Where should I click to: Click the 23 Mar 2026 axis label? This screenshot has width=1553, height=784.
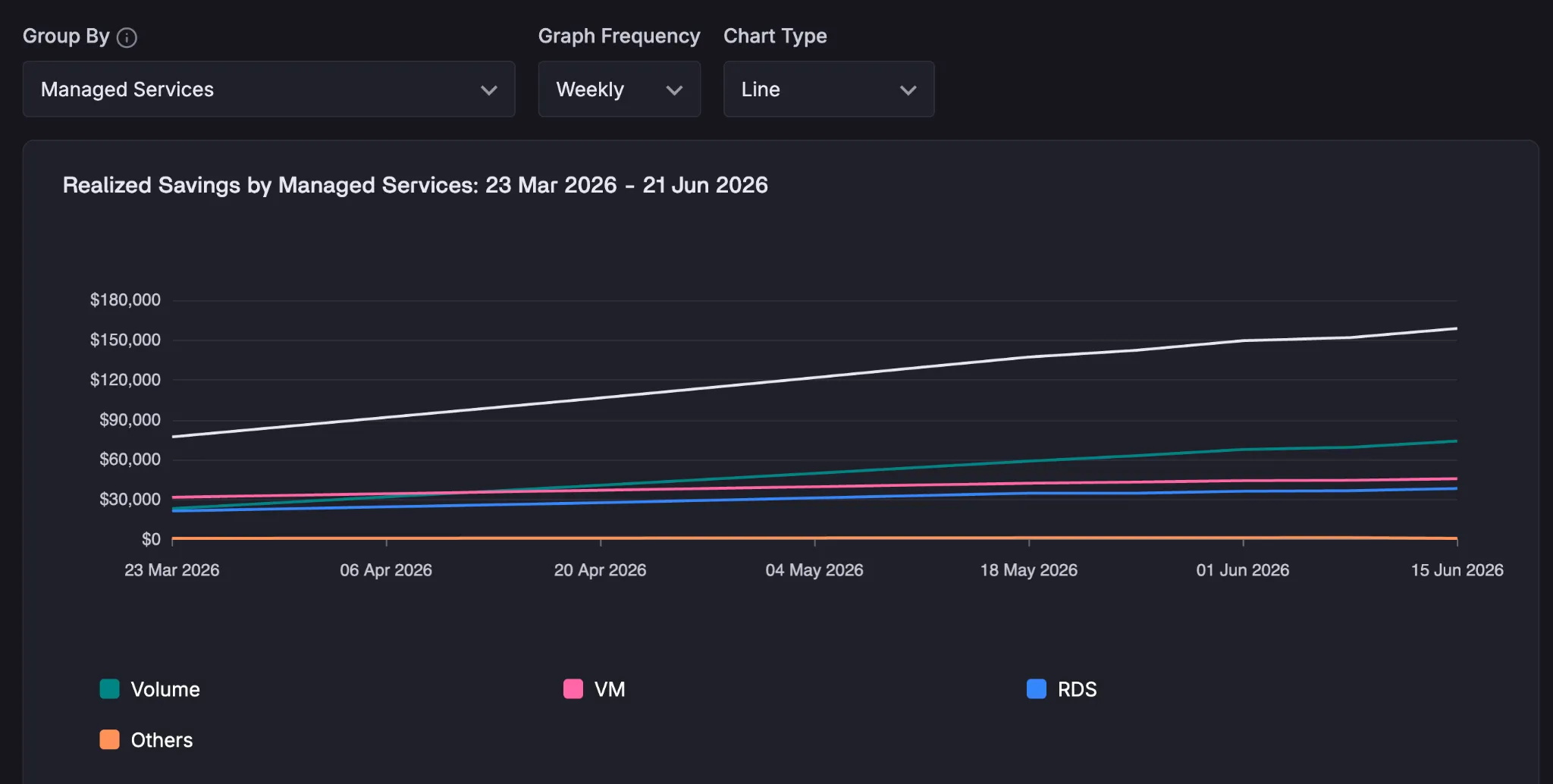(172, 570)
